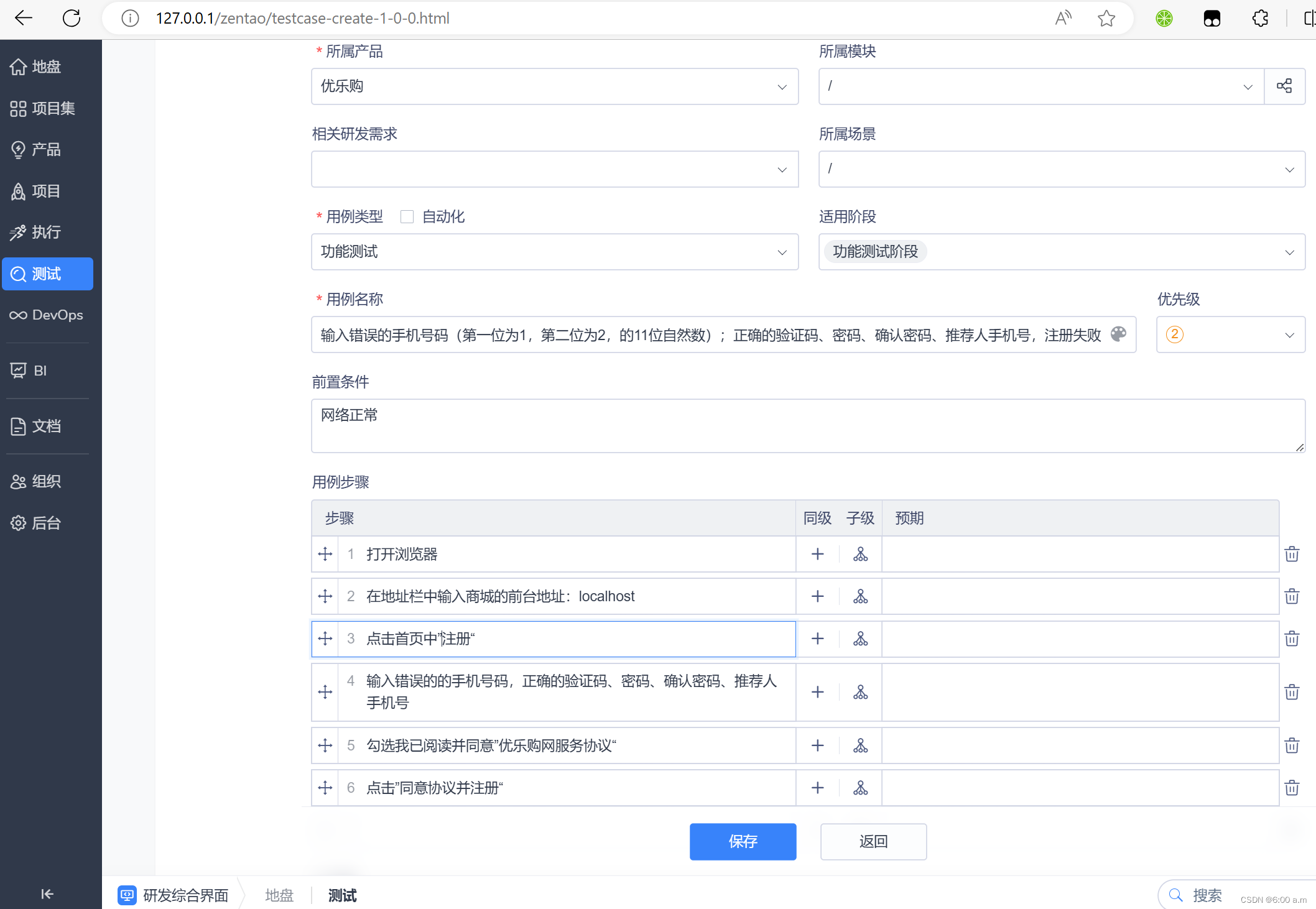Go to 产品 in the sidebar
Screen dimensions: 1316x909
47,150
